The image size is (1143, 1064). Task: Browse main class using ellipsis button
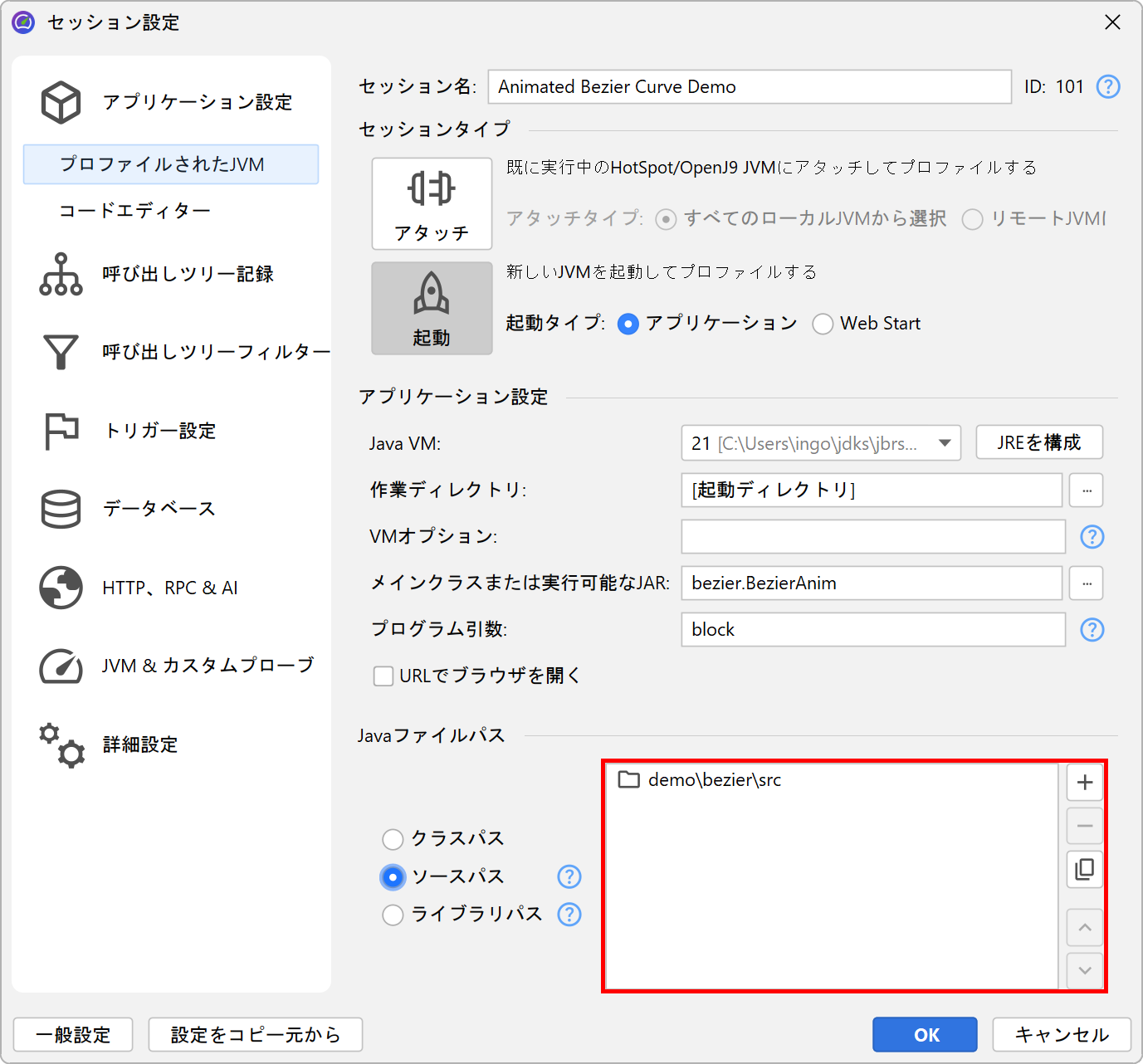(x=1086, y=583)
